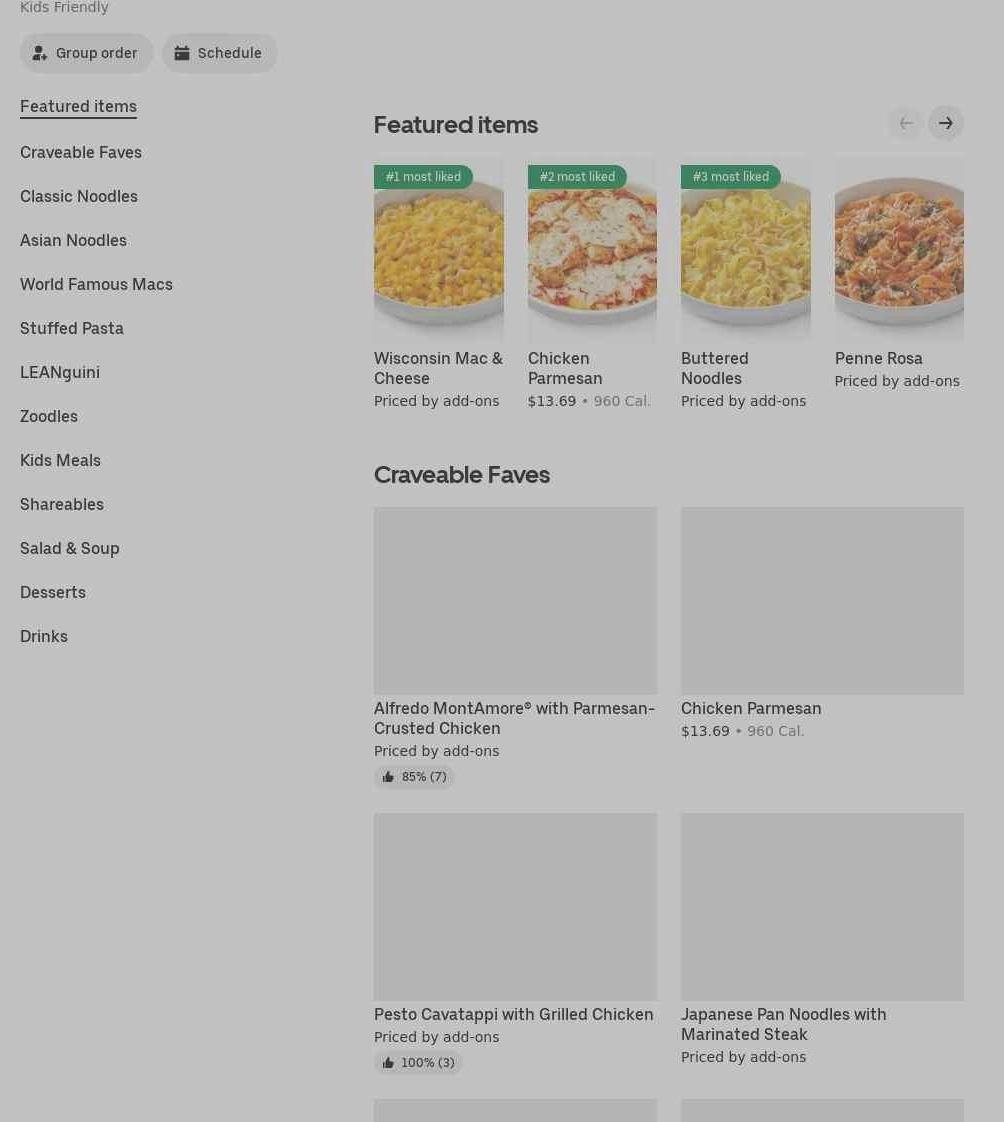Click the #1 most liked badge
1004x1122 pixels.
coord(423,177)
